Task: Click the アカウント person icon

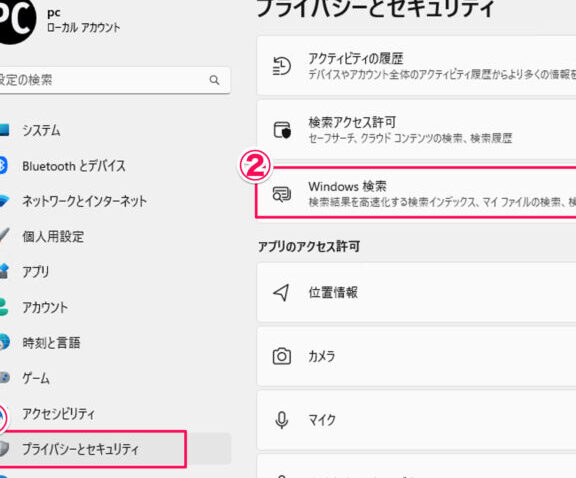Action: (x=4, y=307)
